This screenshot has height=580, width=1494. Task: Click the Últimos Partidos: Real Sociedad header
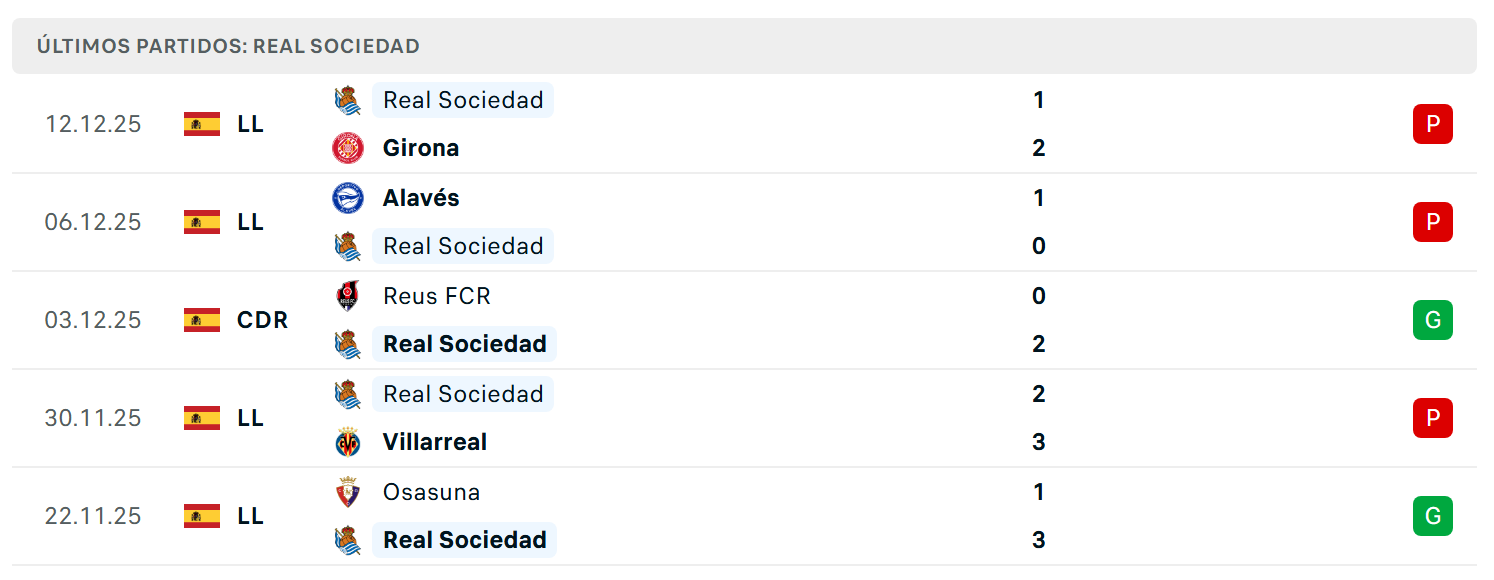point(228,46)
